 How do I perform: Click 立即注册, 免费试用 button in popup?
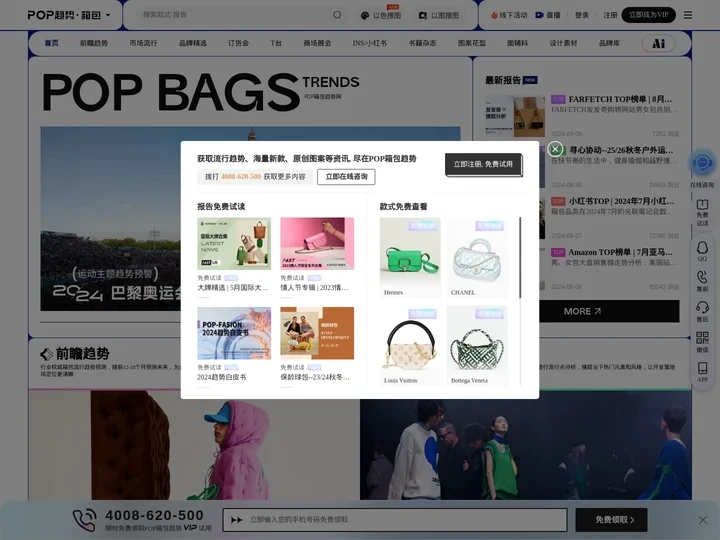tap(484, 164)
